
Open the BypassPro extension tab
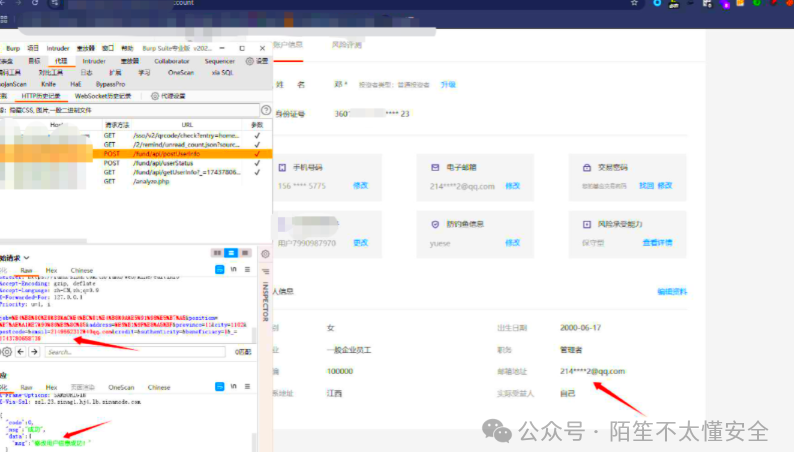click(x=110, y=84)
